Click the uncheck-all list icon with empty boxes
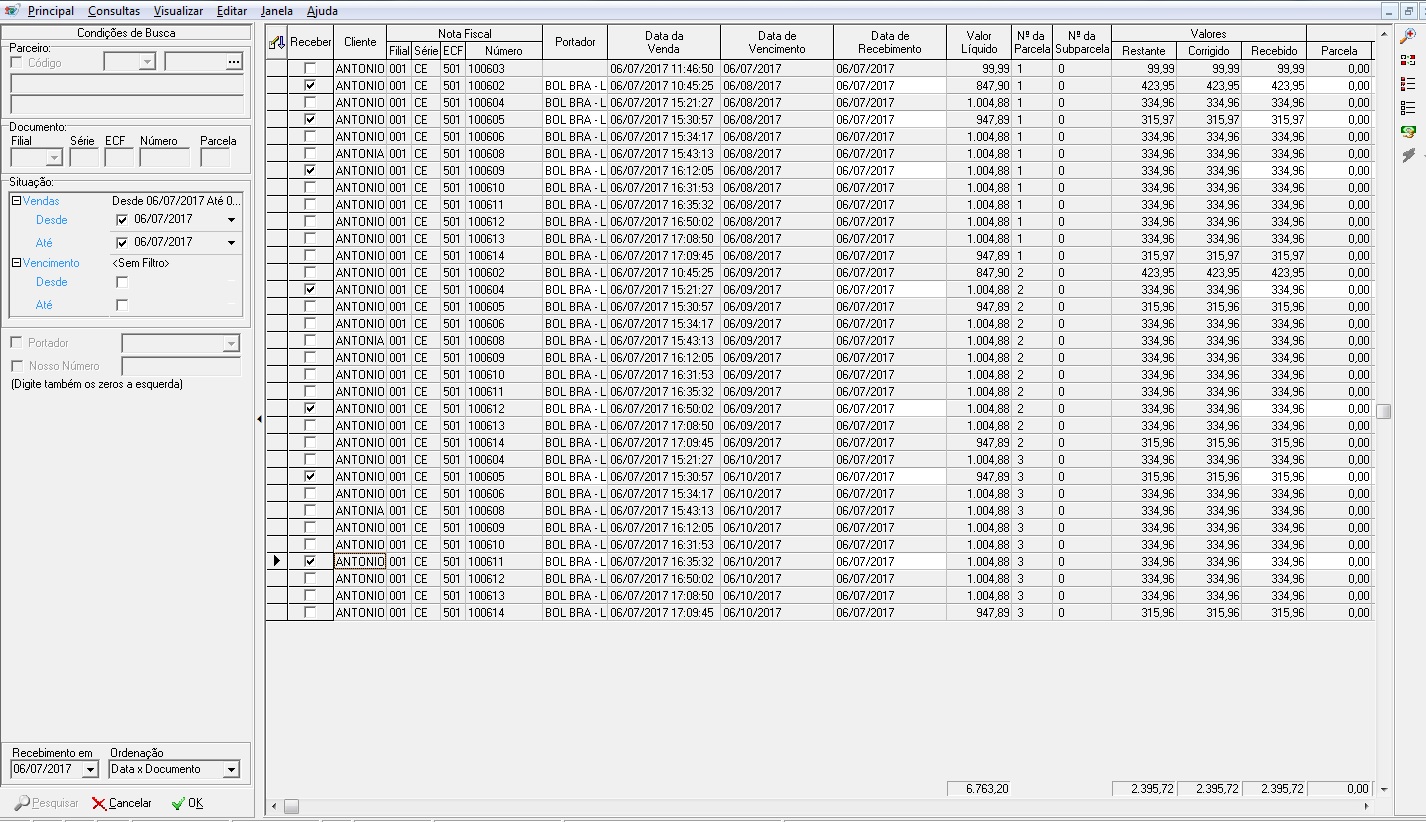The width and height of the screenshot is (1426, 822). coord(1408,108)
